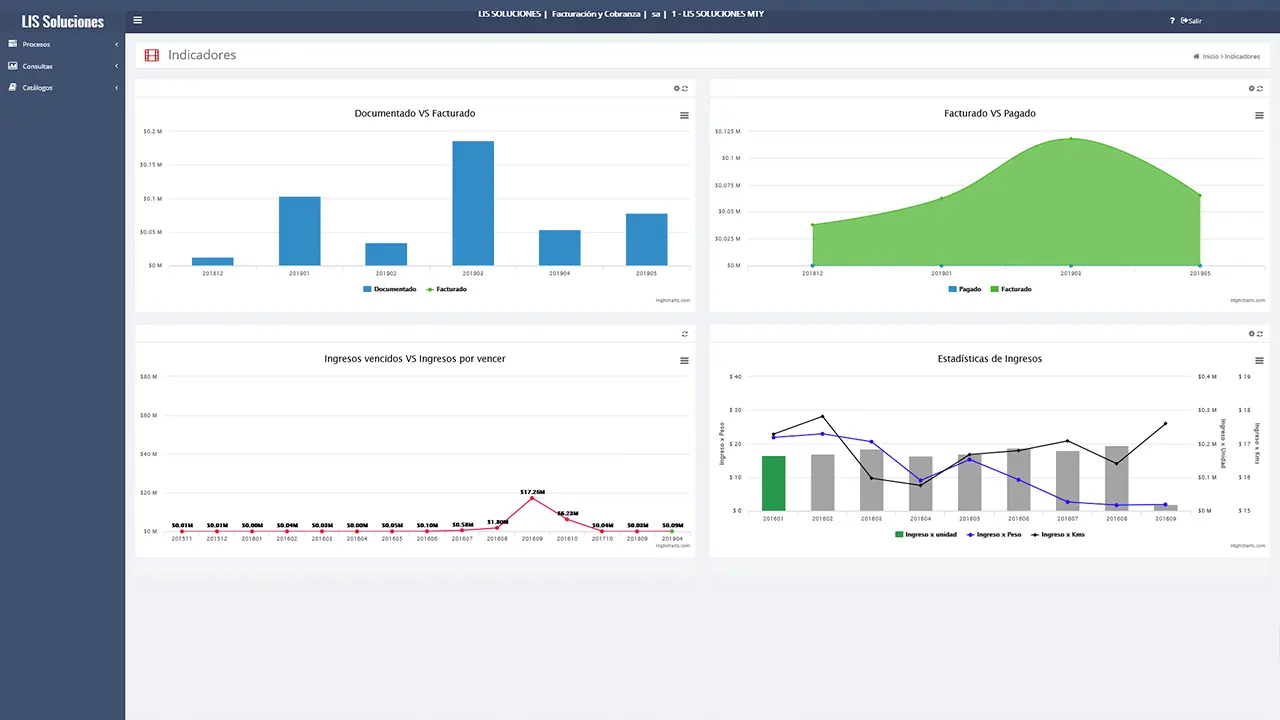Go to Inicio via breadcrumb
Viewport: 1280px width, 720px height.
pos(1208,56)
